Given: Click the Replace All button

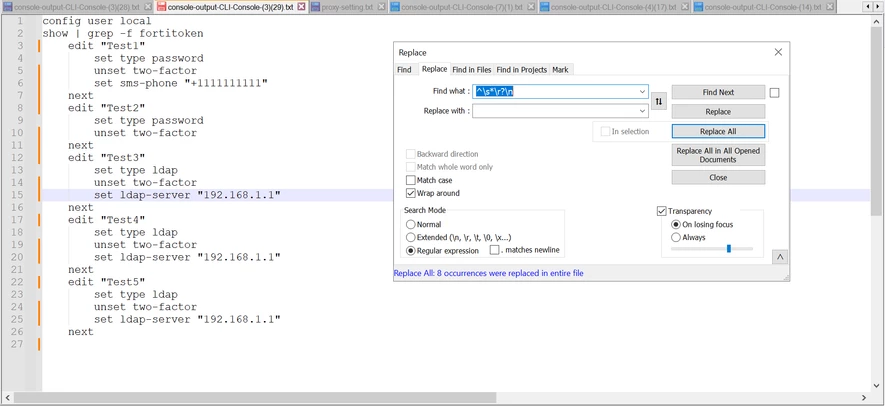Looking at the screenshot, I should pyautogui.click(x=718, y=131).
